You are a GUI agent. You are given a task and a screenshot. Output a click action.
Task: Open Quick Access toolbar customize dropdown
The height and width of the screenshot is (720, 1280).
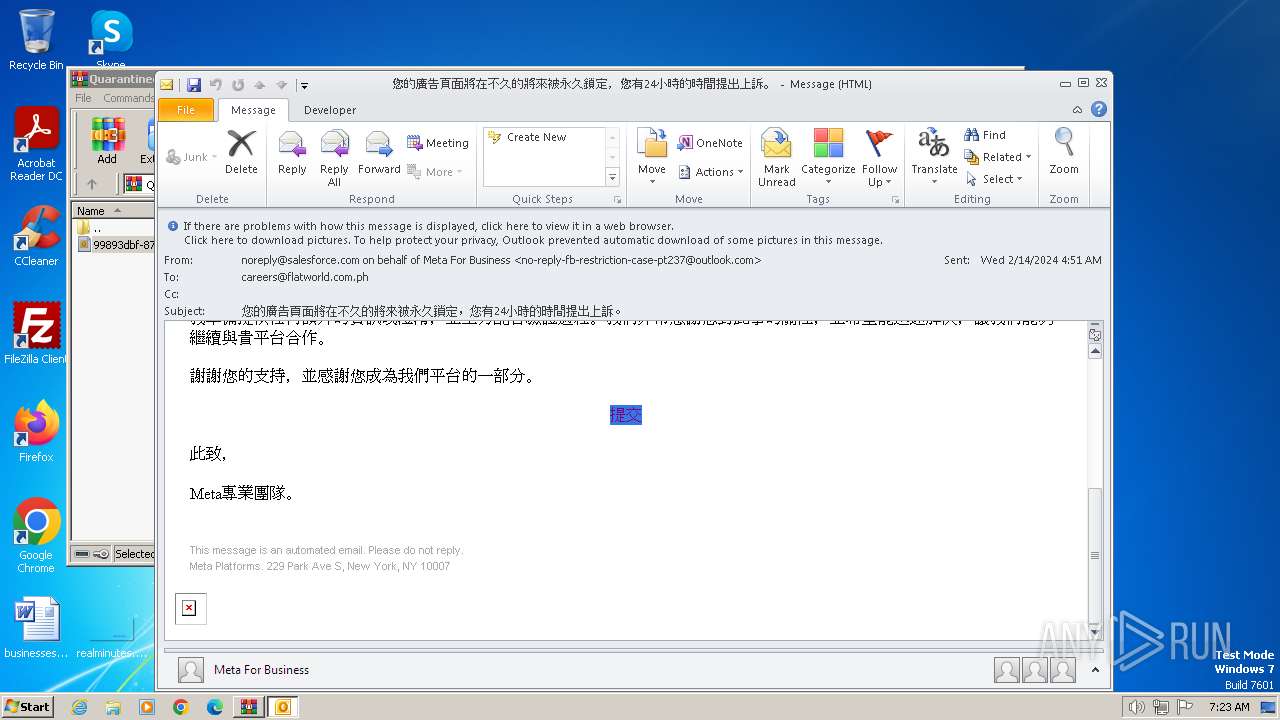[x=304, y=85]
